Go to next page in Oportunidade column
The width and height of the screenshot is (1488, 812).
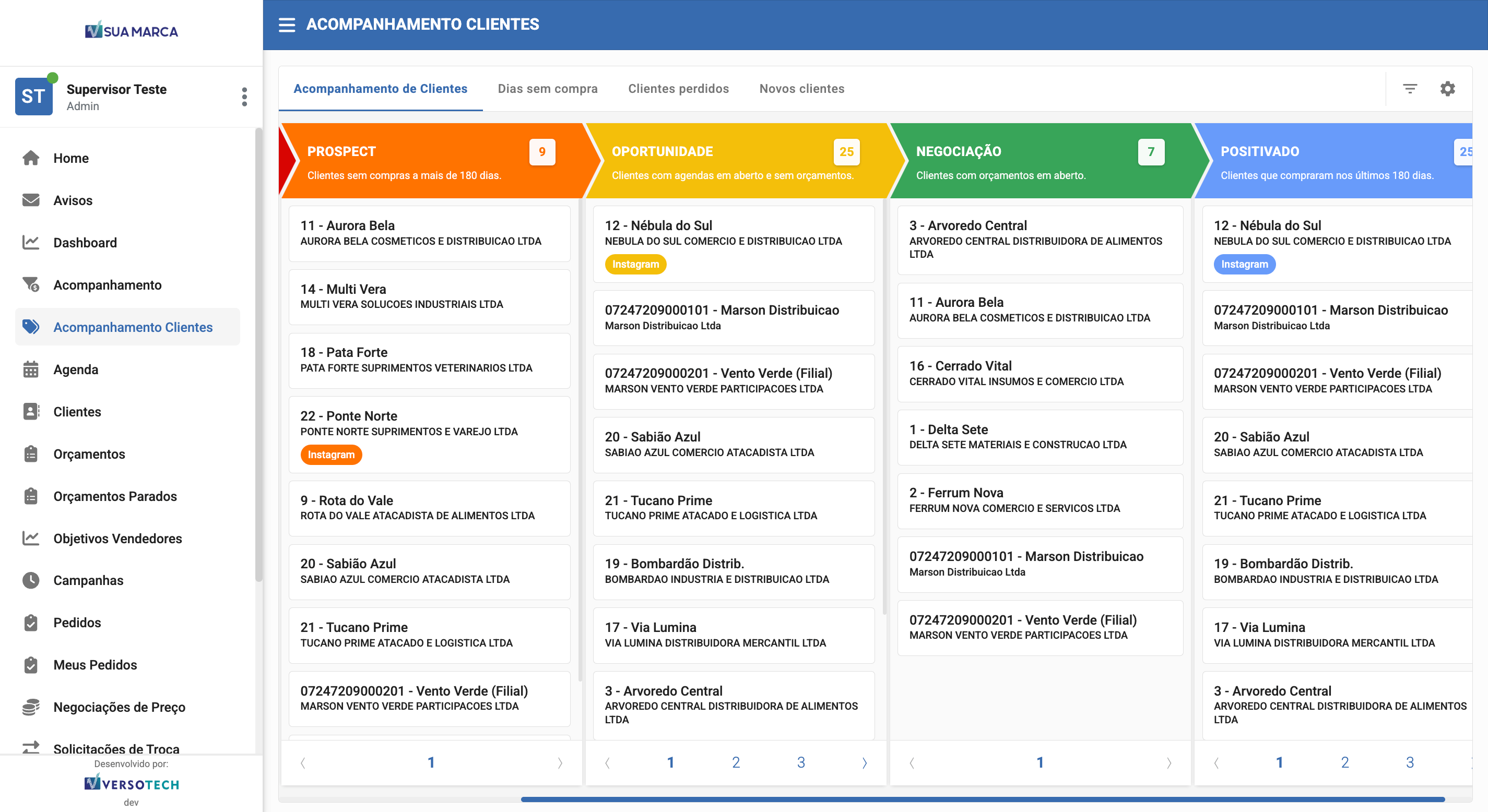click(865, 762)
